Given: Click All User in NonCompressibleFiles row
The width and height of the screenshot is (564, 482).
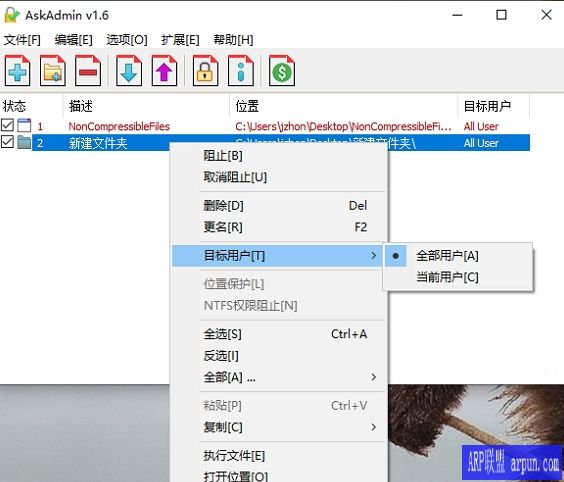Looking at the screenshot, I should [x=481, y=126].
